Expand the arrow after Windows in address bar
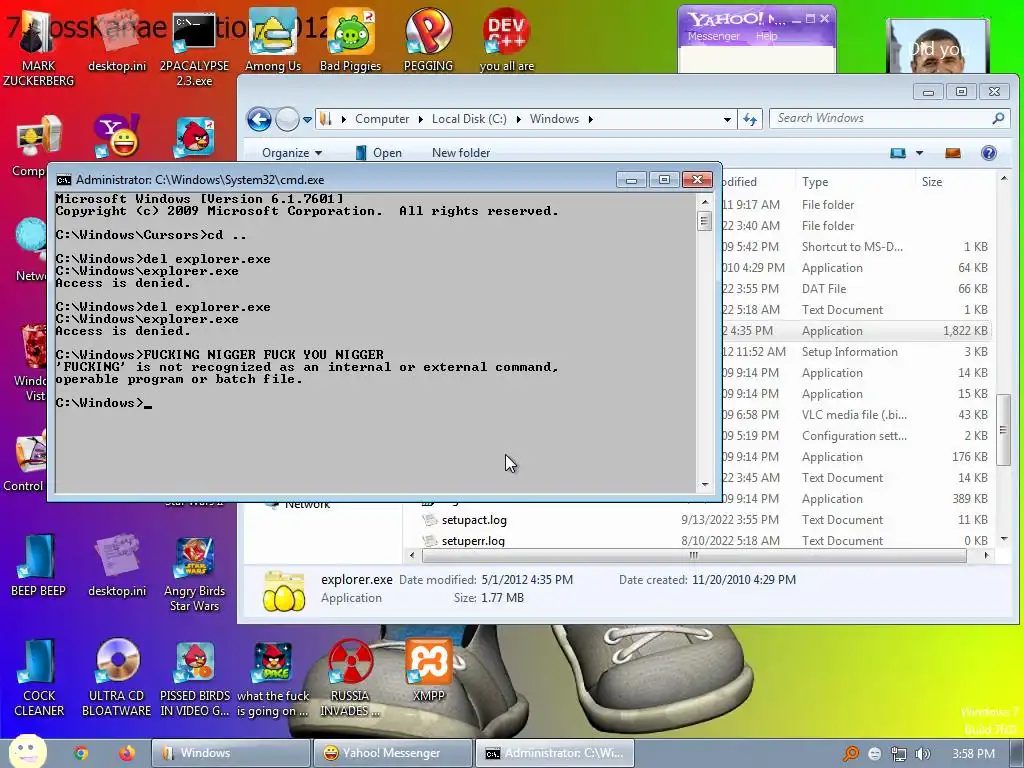1024x768 pixels. pos(590,120)
